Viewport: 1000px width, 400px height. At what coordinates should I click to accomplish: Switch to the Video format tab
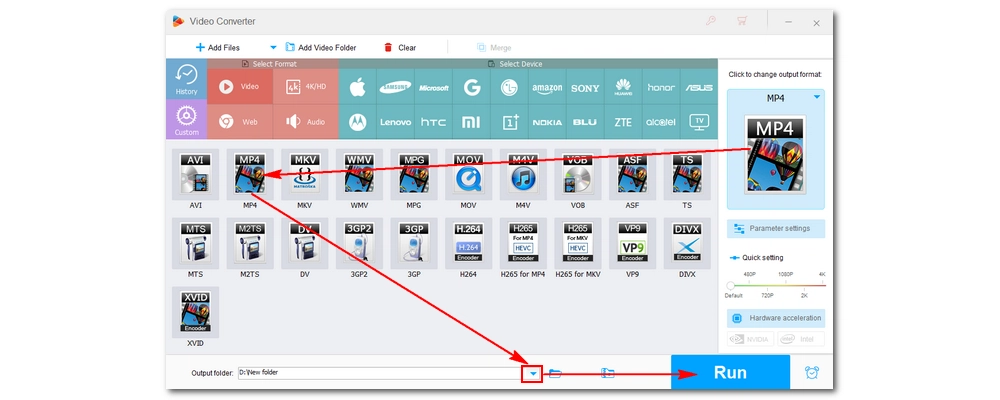pyautogui.click(x=240, y=87)
